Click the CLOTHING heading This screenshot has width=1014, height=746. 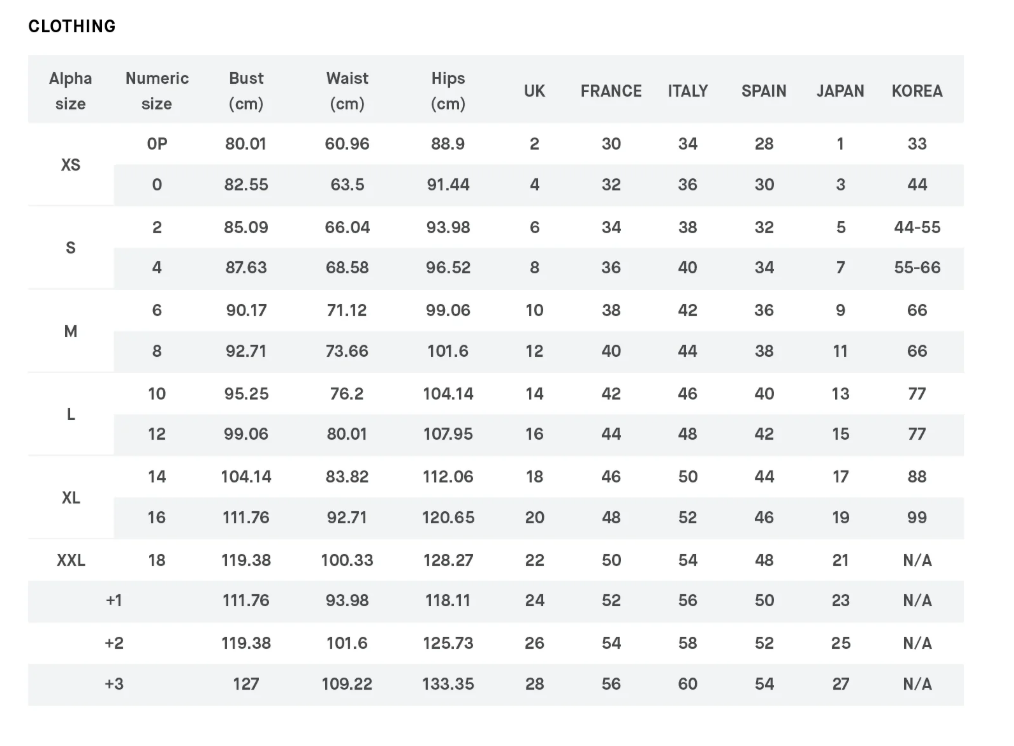point(72,27)
